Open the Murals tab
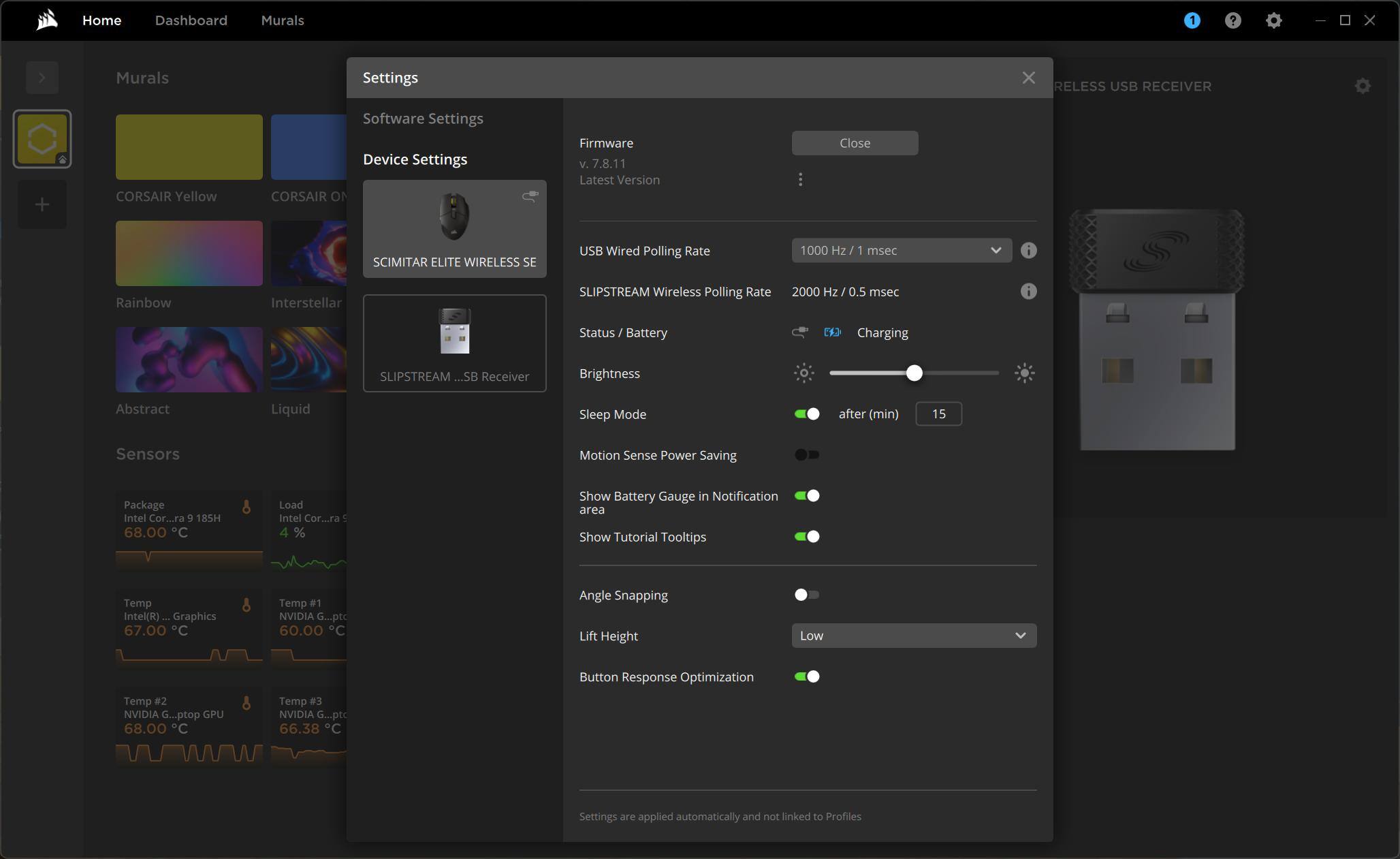1400x859 pixels. click(x=282, y=20)
